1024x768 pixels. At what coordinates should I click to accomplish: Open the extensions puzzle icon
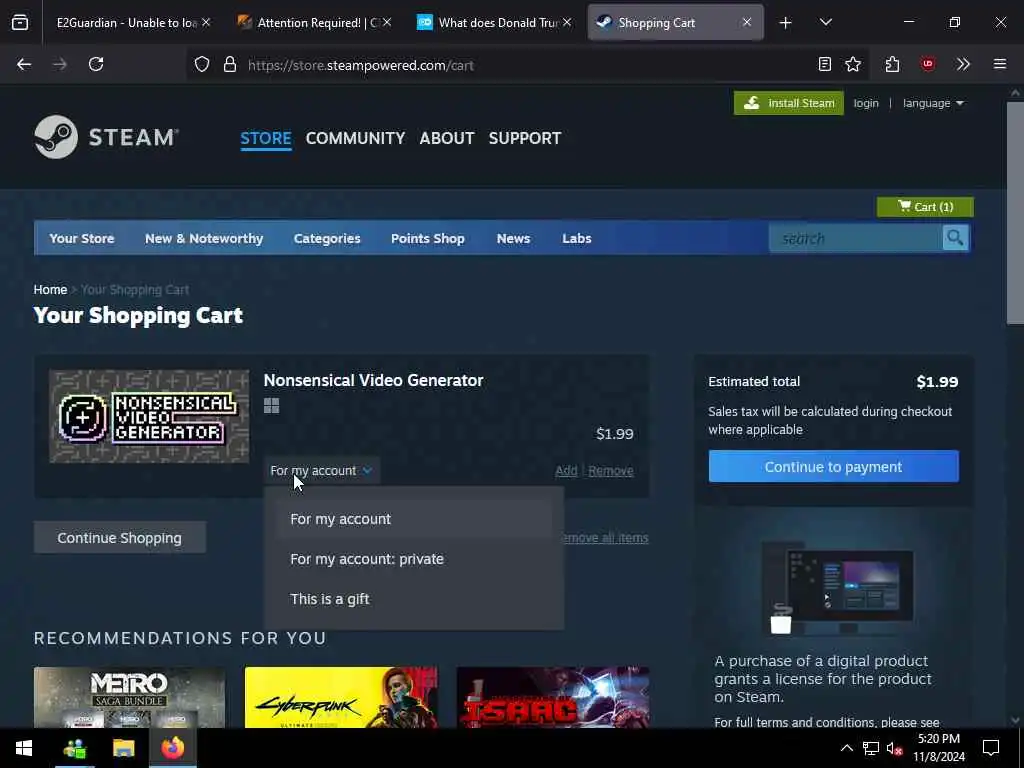(x=893, y=64)
